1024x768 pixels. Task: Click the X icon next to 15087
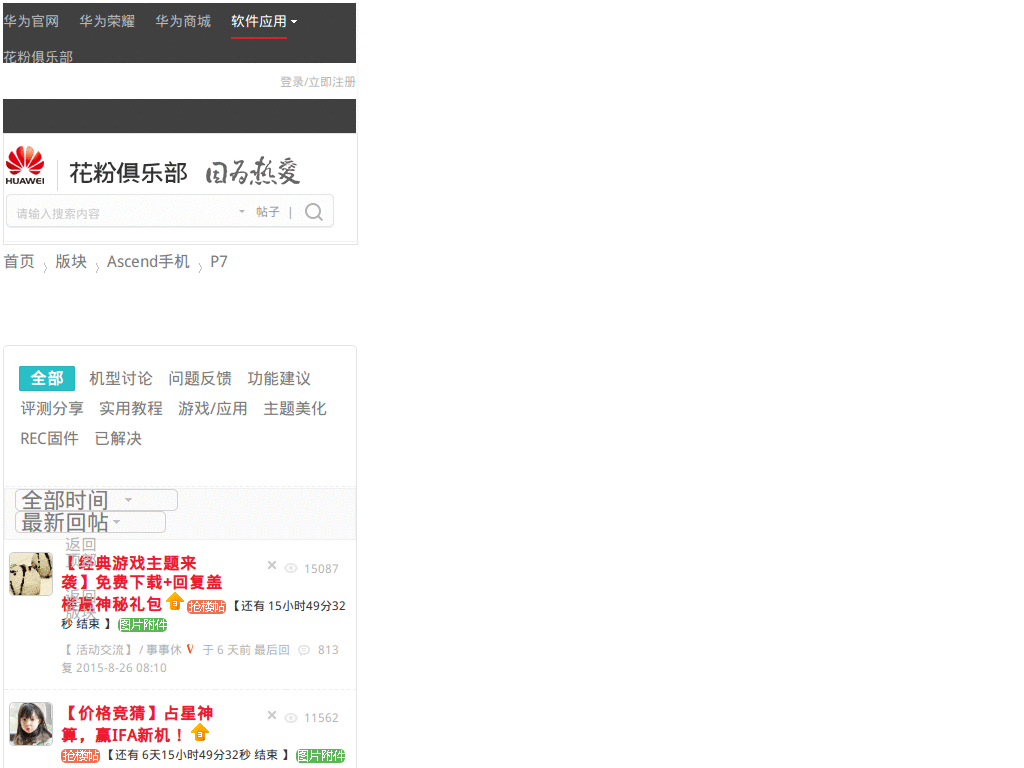coord(272,566)
